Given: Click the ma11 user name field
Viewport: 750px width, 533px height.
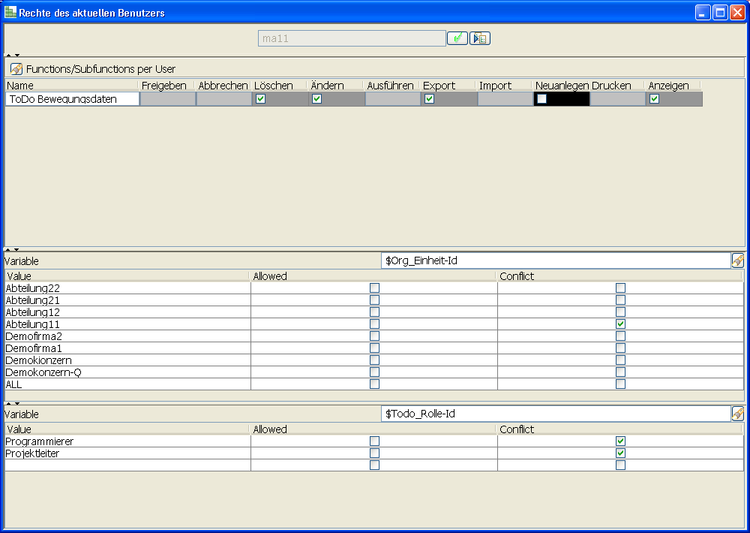Looking at the screenshot, I should pyautogui.click(x=351, y=38).
